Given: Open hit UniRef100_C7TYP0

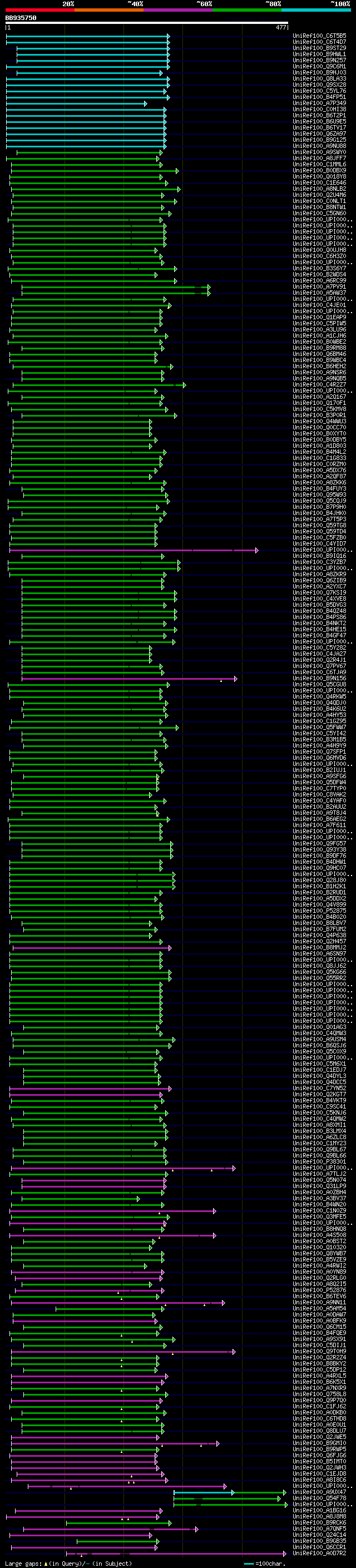Looking at the screenshot, I should point(319,789).
